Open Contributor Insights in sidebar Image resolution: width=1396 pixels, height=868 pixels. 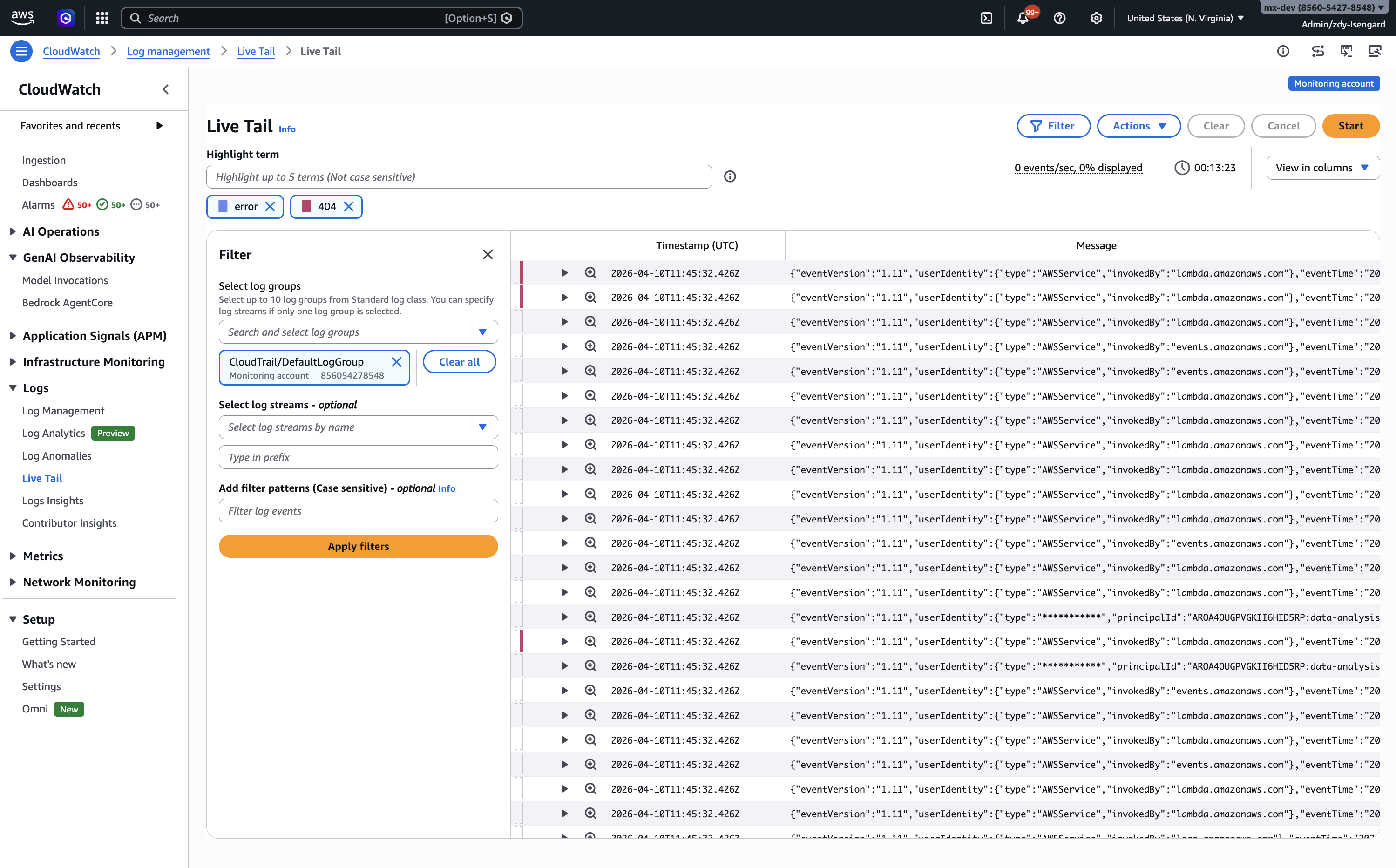click(x=69, y=523)
